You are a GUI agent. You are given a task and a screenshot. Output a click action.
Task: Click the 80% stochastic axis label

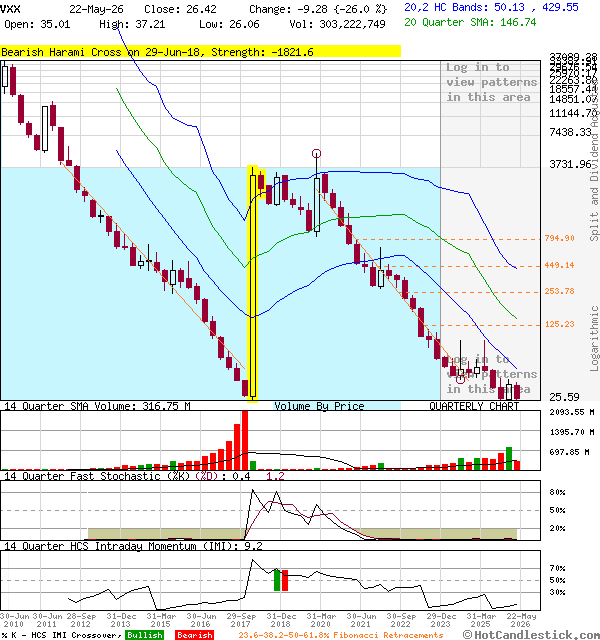pos(557,492)
